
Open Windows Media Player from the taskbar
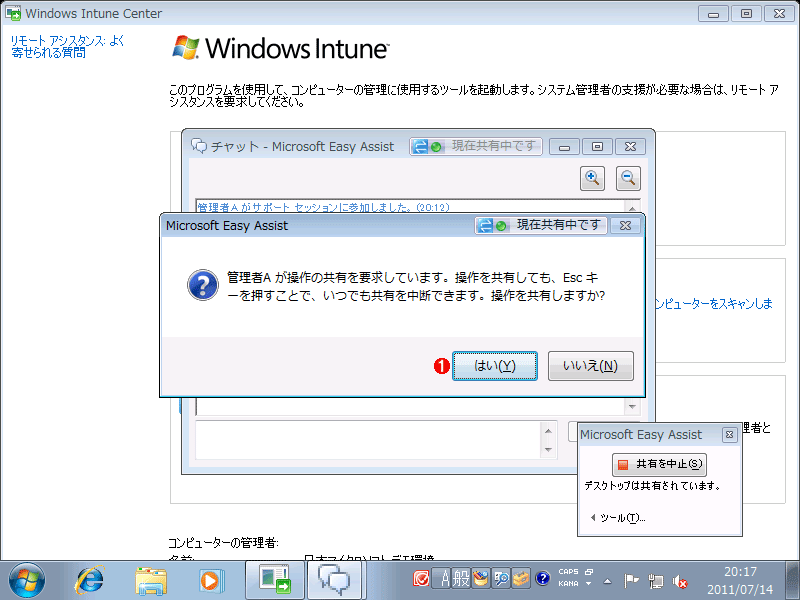(210, 581)
